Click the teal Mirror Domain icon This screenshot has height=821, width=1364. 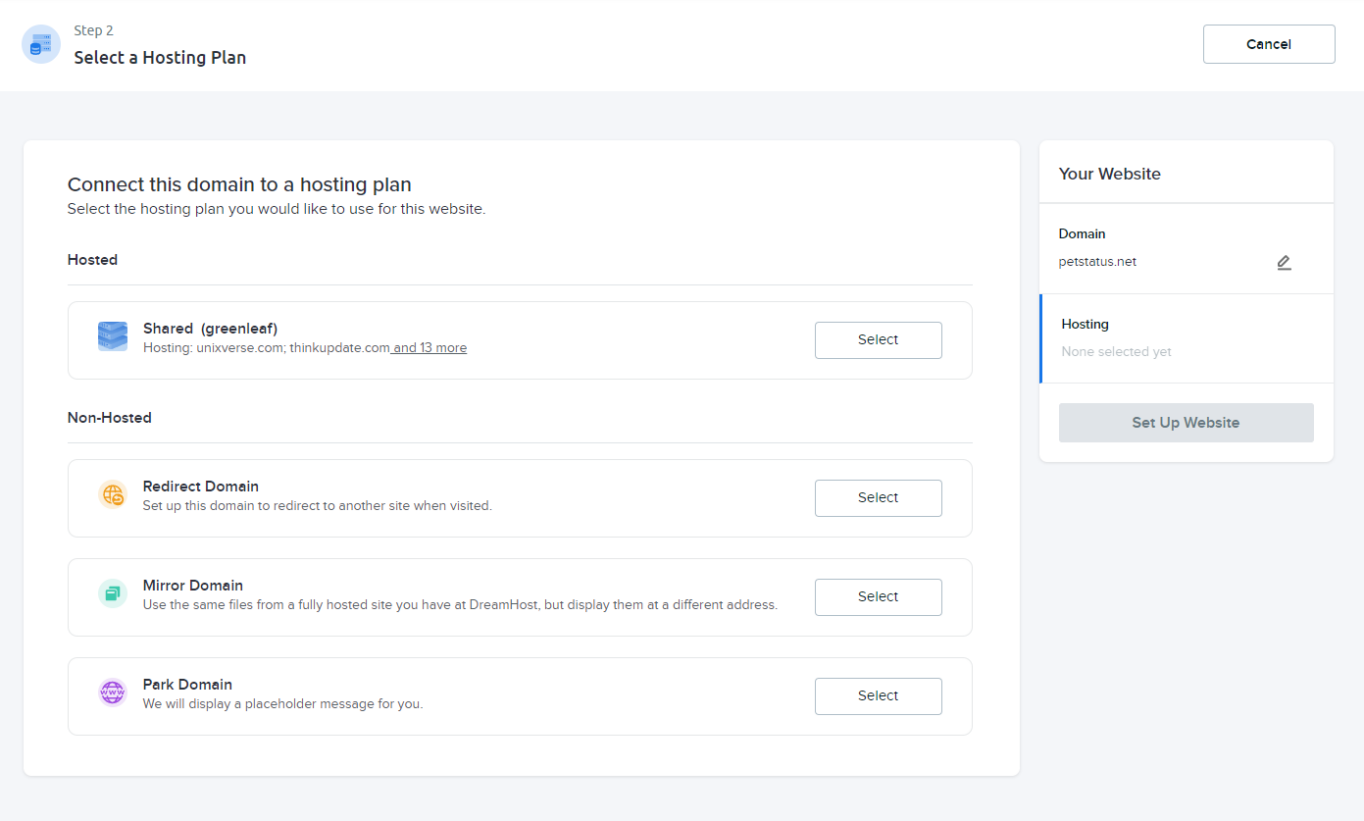[x=112, y=592]
